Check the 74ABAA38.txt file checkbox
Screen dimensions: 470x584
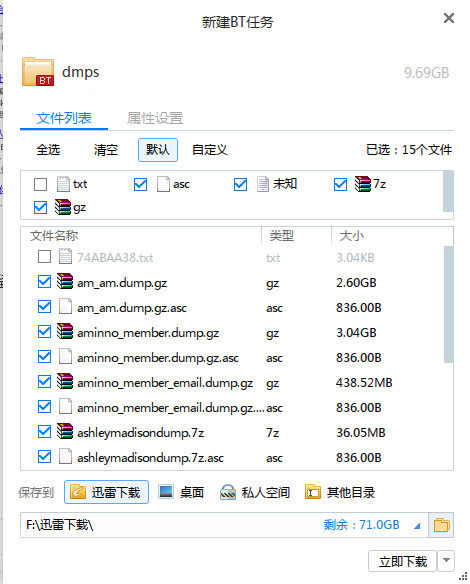pyautogui.click(x=44, y=257)
